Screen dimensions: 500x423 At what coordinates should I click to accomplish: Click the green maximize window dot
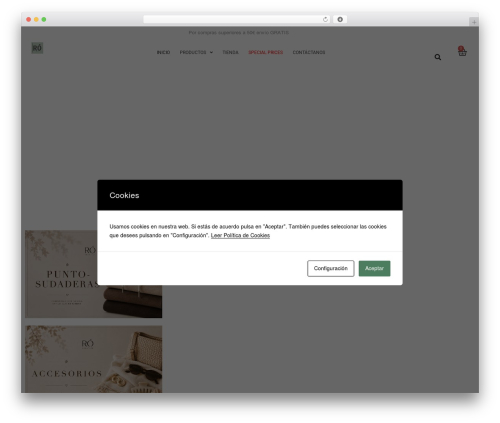point(44,19)
